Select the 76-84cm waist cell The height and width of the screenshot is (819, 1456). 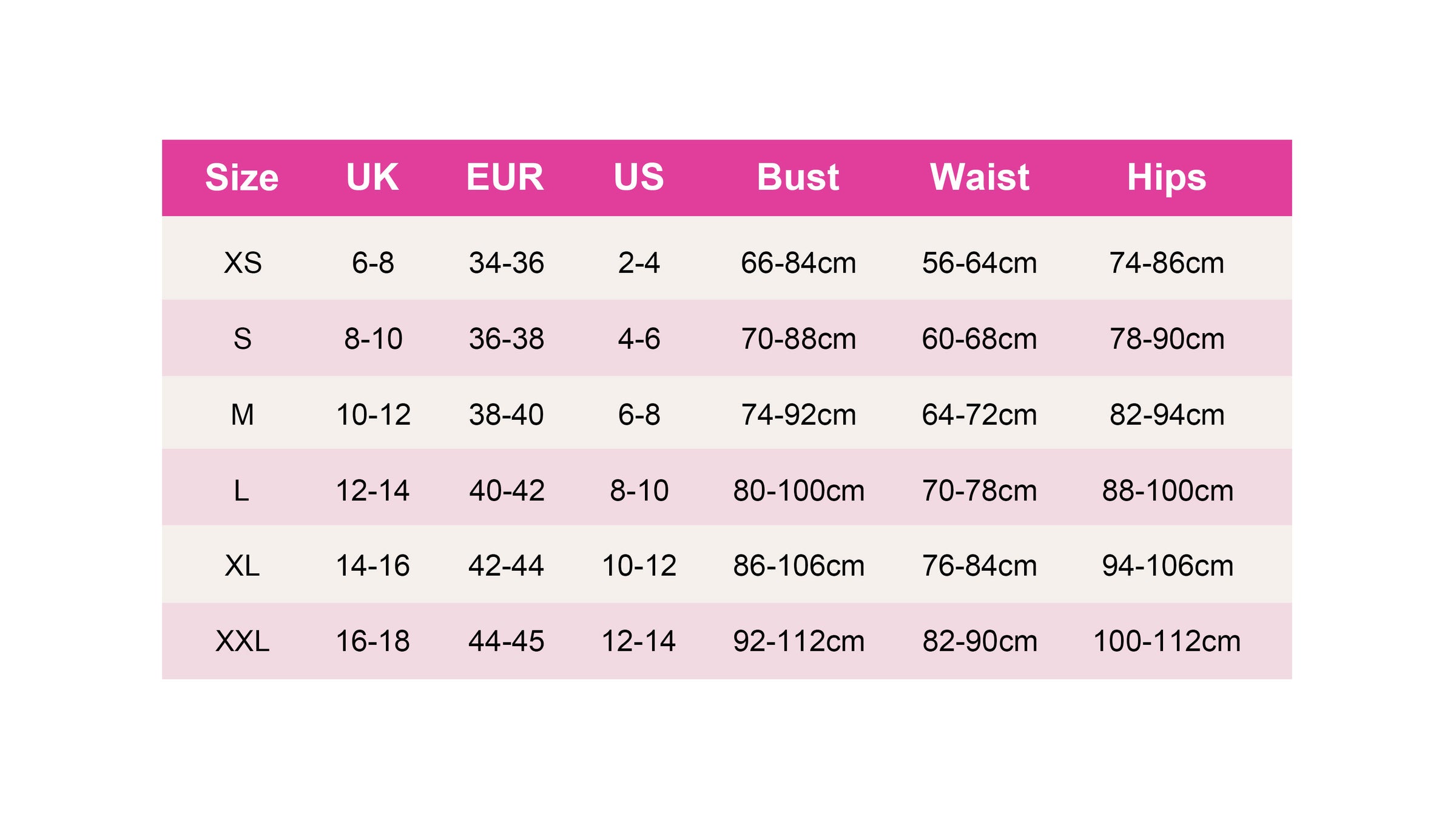tap(979, 566)
